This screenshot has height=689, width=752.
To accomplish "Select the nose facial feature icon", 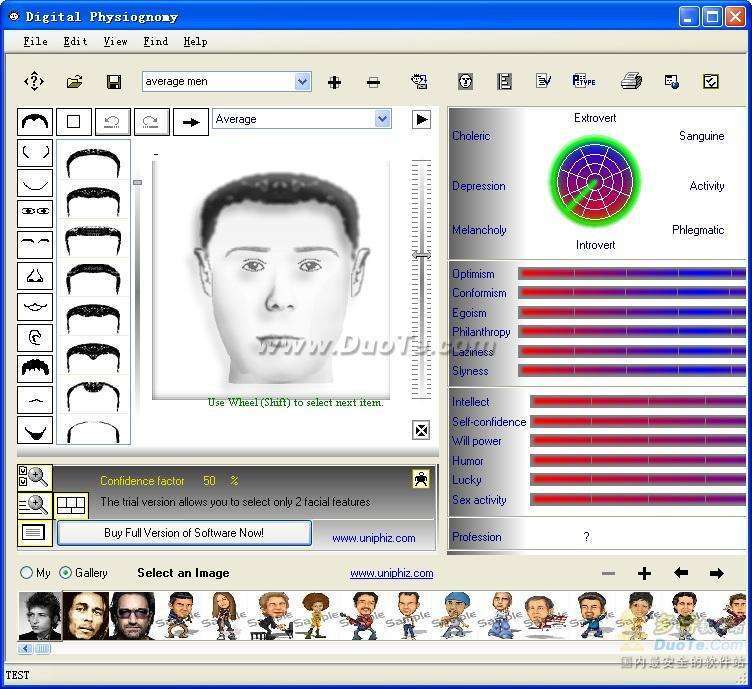I will (35, 276).
